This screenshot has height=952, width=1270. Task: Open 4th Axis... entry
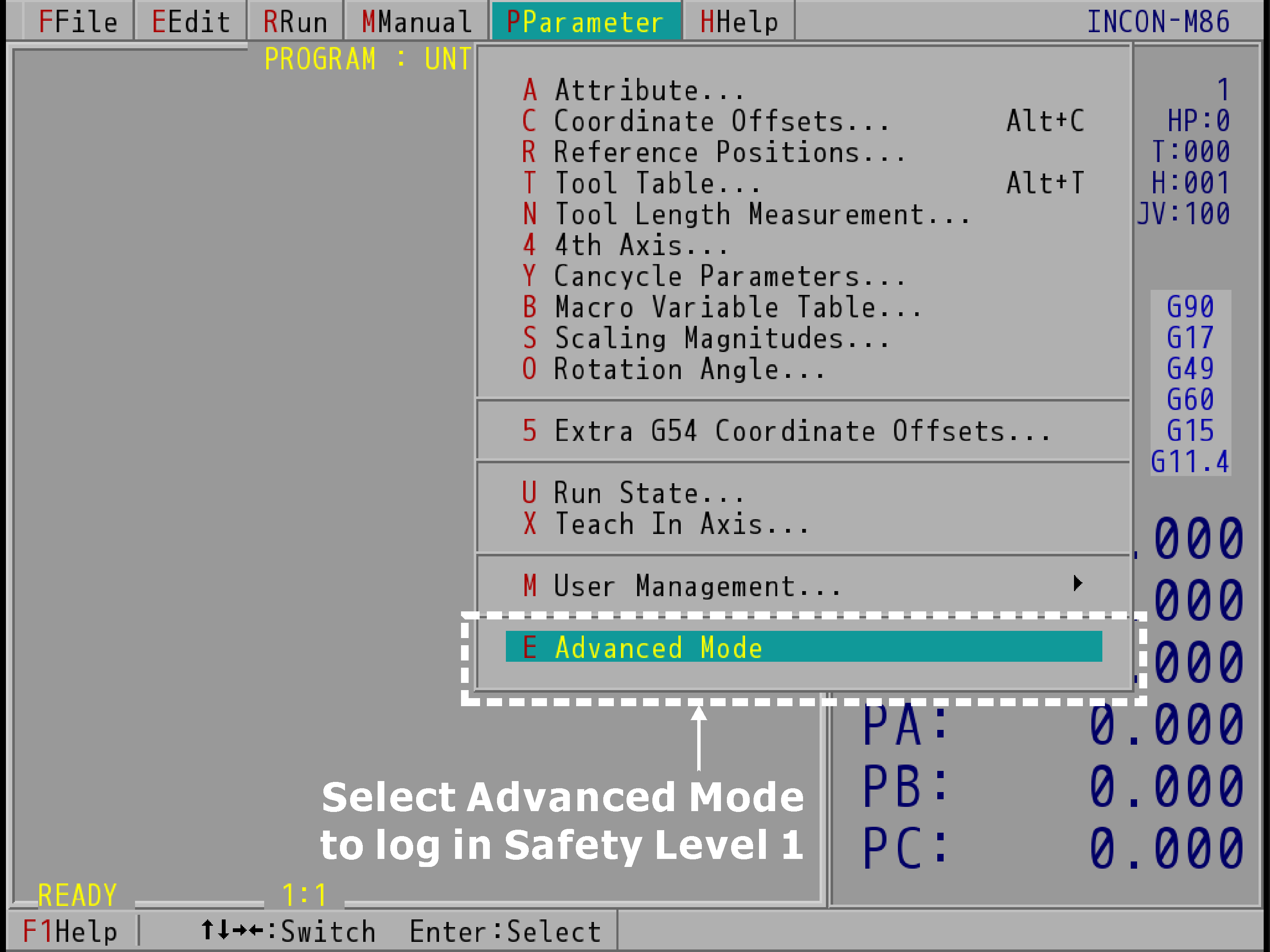pos(804,245)
